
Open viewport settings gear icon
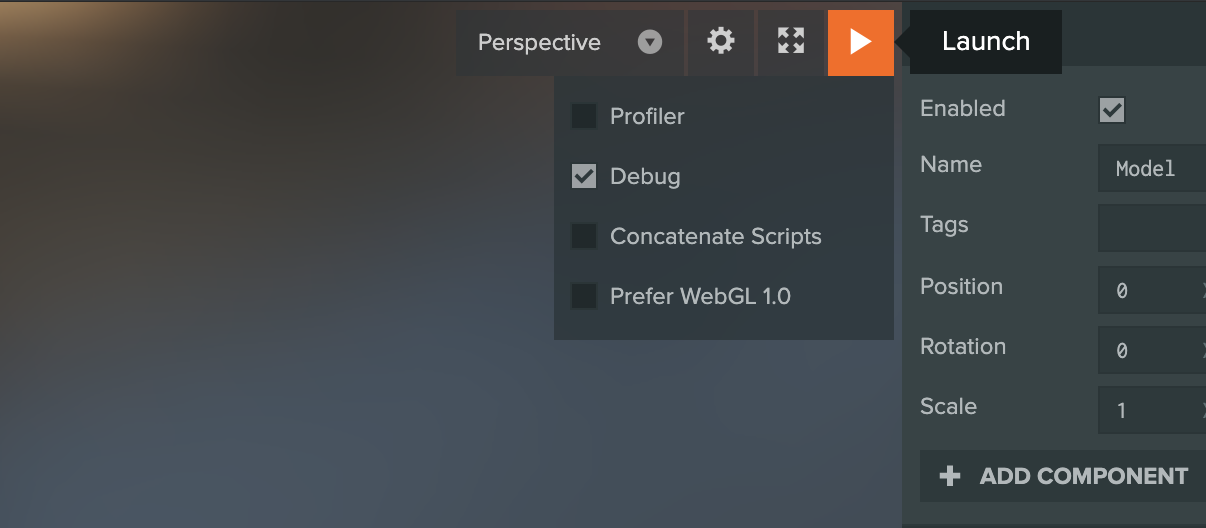point(720,42)
